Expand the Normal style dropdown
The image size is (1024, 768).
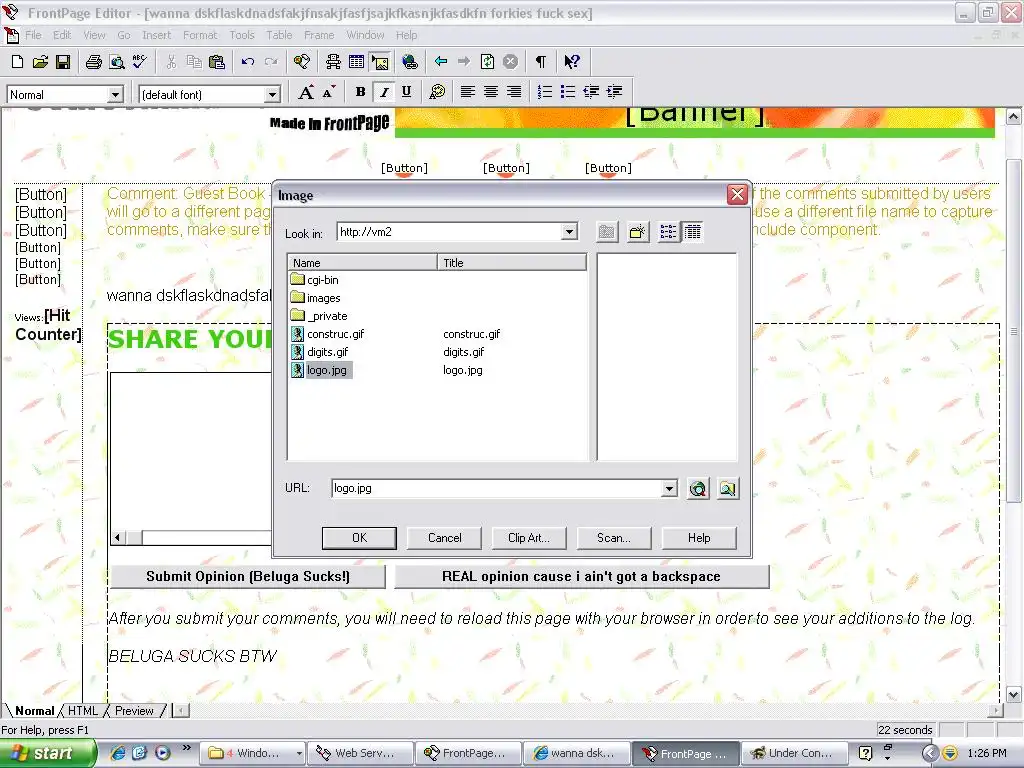coord(115,95)
